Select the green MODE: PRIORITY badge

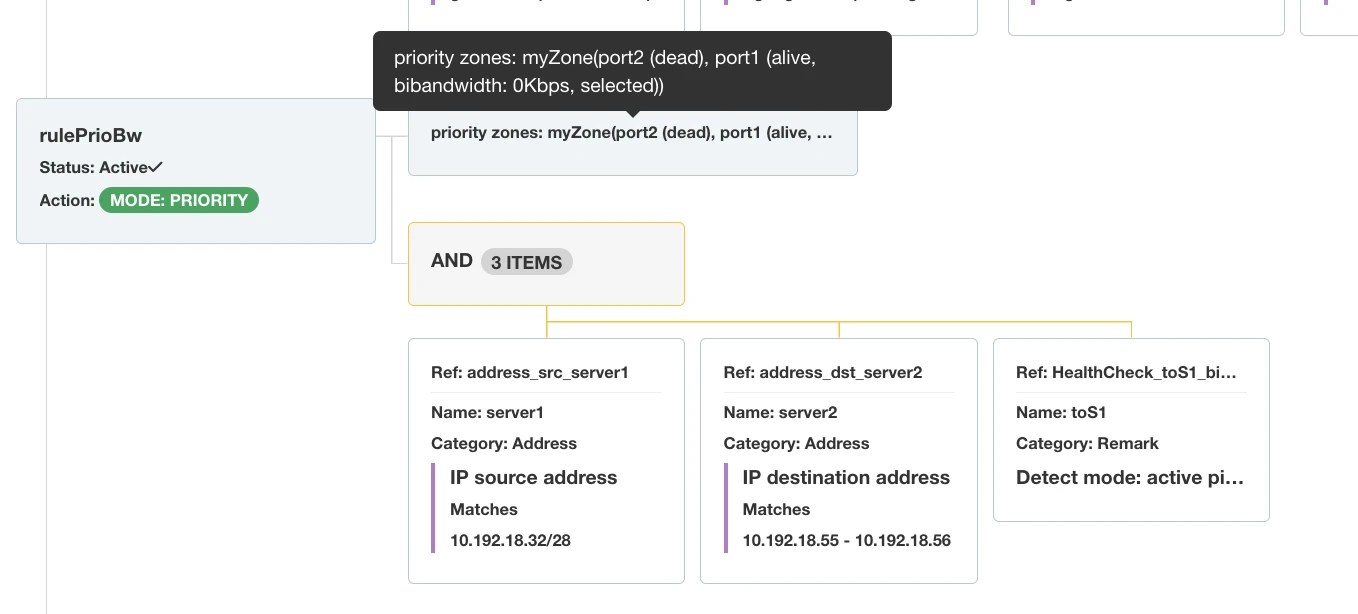[179, 200]
